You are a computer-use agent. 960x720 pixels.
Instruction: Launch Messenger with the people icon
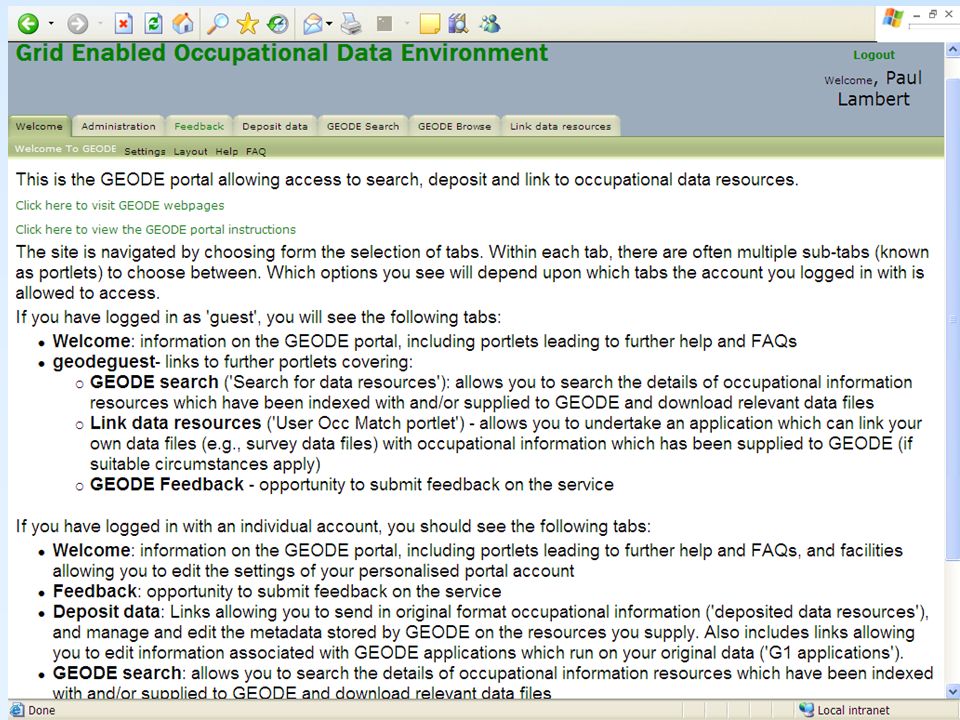point(490,24)
